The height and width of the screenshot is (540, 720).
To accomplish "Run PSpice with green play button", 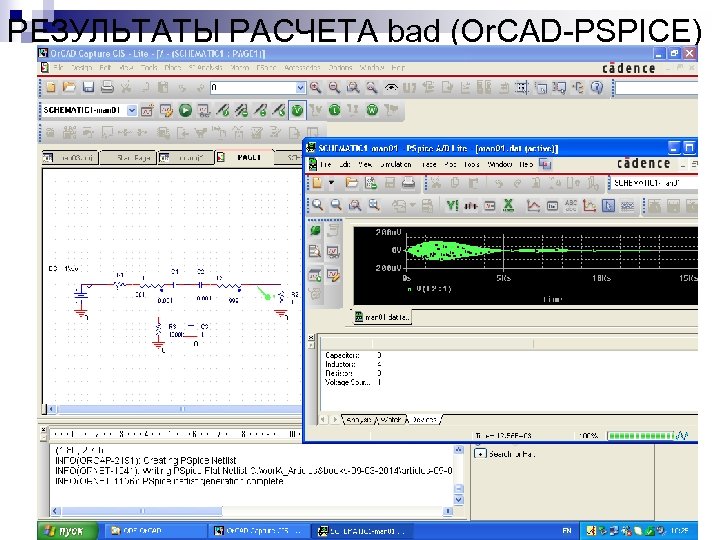I will tap(185, 110).
